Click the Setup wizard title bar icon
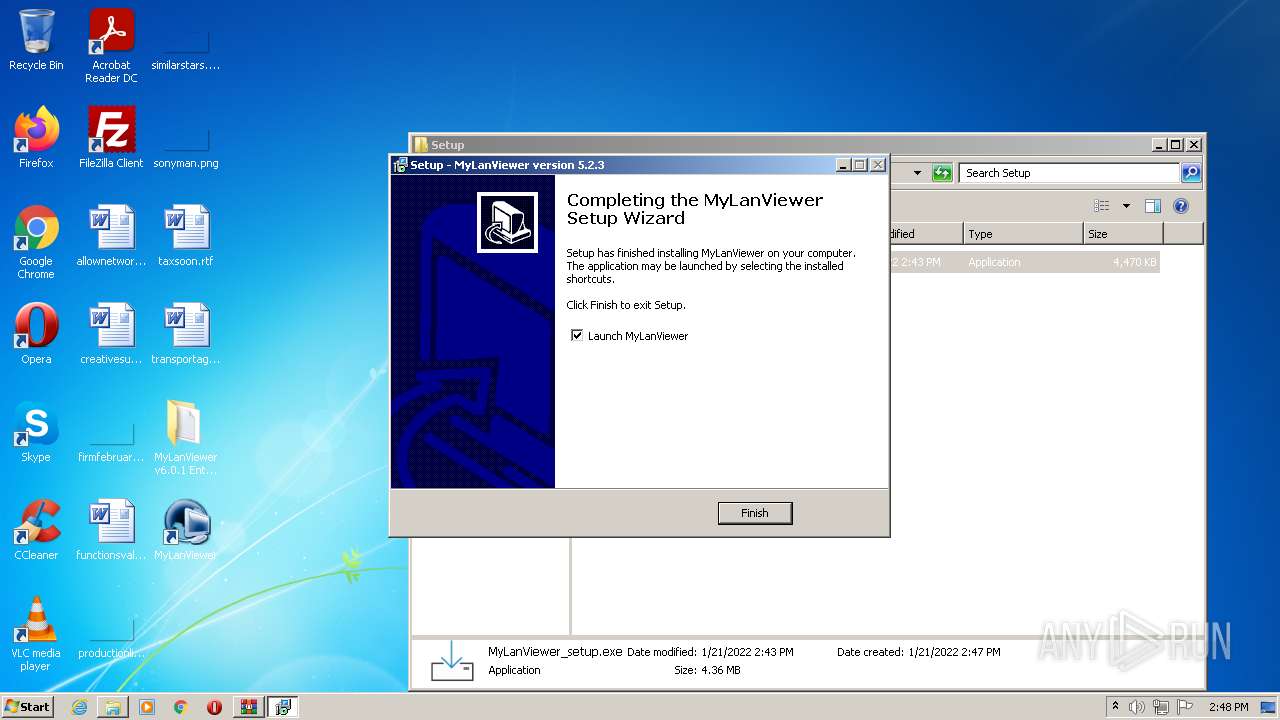This screenshot has width=1280, height=720. click(400, 165)
